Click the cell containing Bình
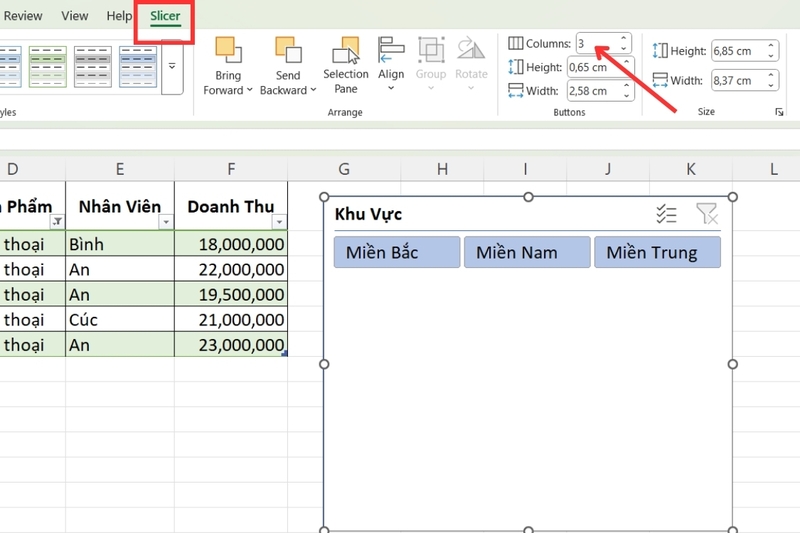The width and height of the screenshot is (800, 533). (x=120, y=244)
